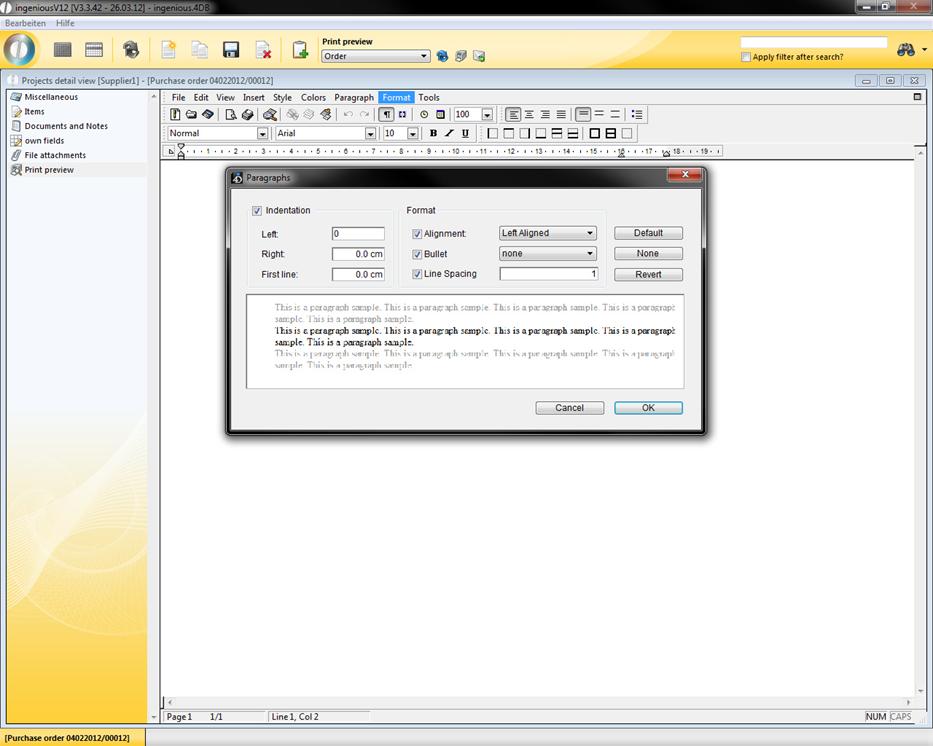Click the first-line indent marker on ruler

(181, 147)
